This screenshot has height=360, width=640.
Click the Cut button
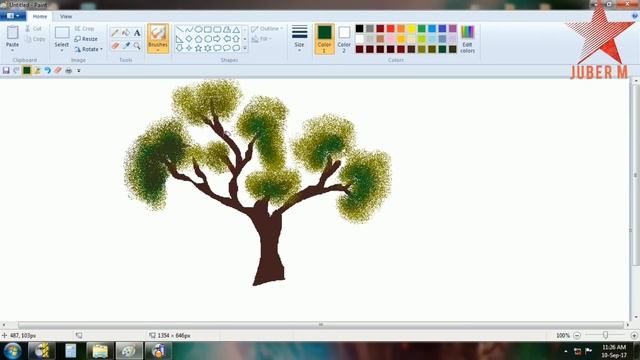tap(33, 29)
